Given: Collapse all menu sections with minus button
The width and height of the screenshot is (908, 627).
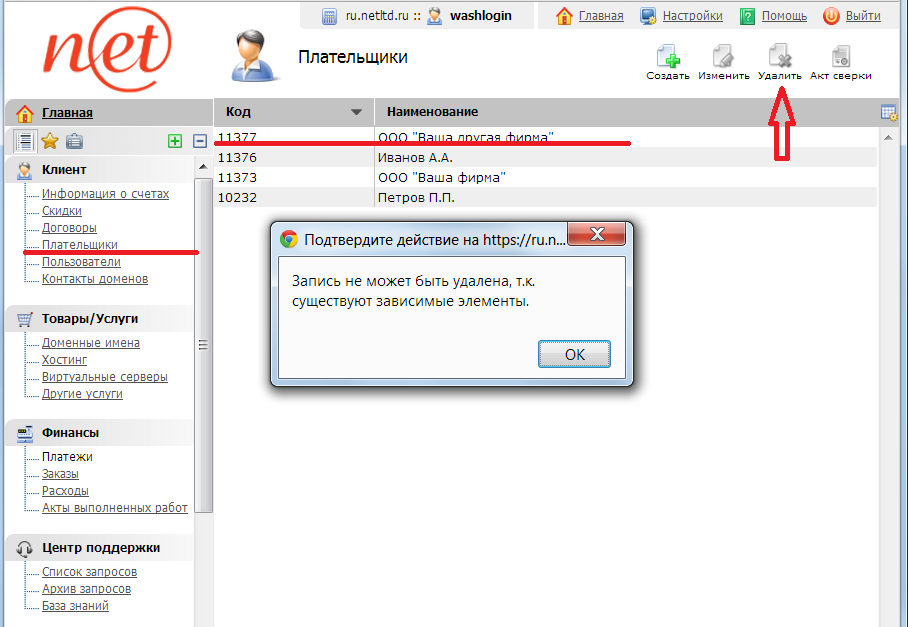Looking at the screenshot, I should click(x=199, y=142).
